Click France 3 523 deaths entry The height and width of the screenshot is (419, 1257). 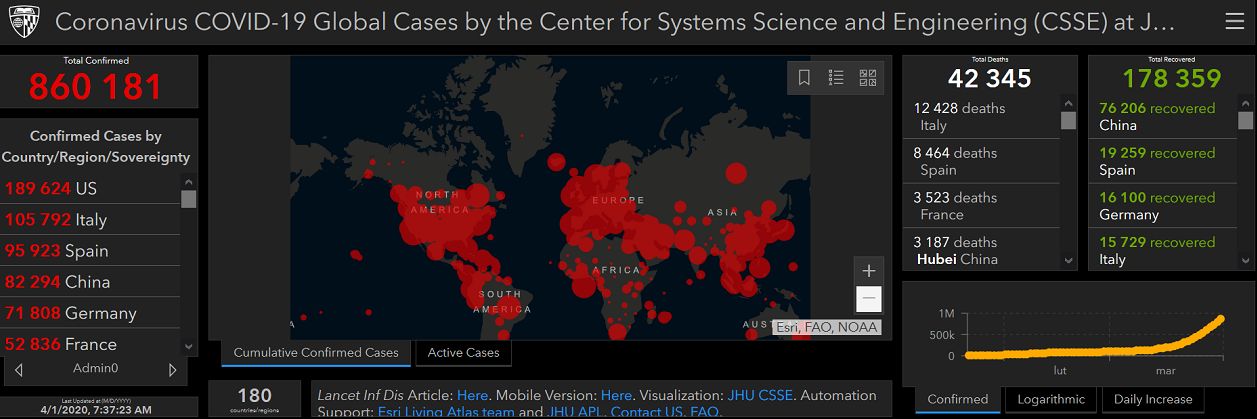(981, 206)
